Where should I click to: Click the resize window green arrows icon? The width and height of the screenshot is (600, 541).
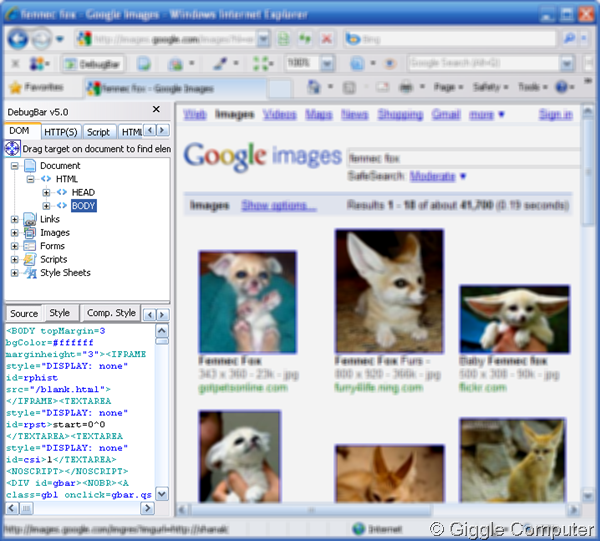coord(260,64)
